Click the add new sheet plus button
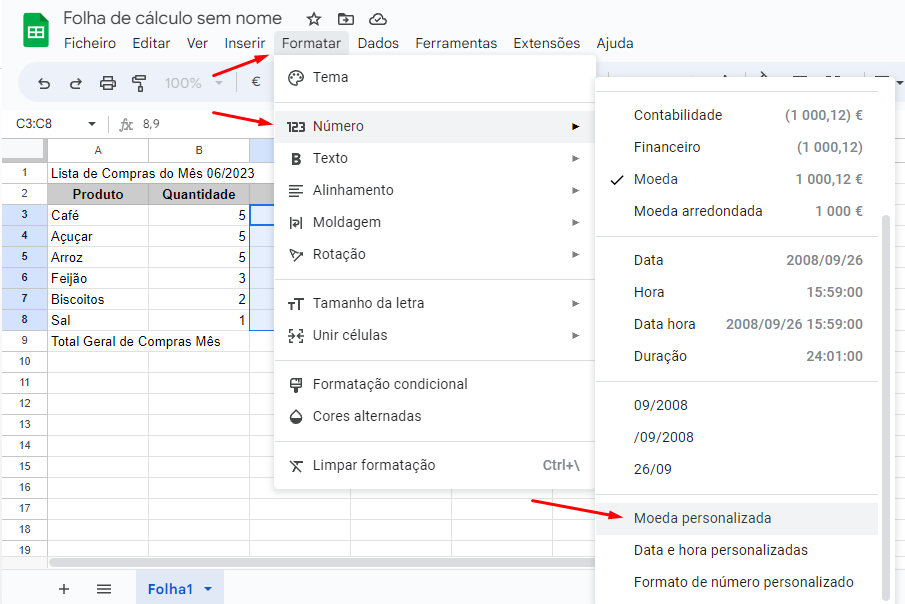This screenshot has height=604, width=905. pos(64,589)
